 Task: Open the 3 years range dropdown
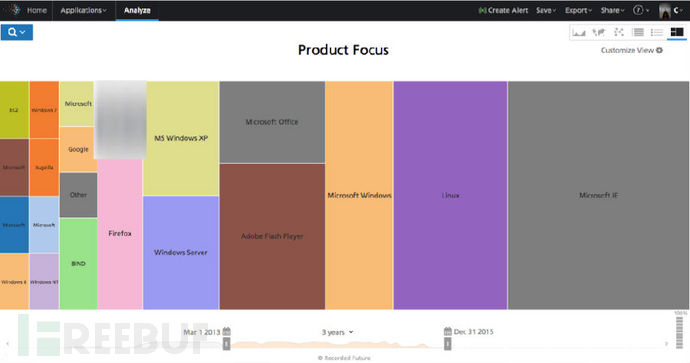(338, 332)
